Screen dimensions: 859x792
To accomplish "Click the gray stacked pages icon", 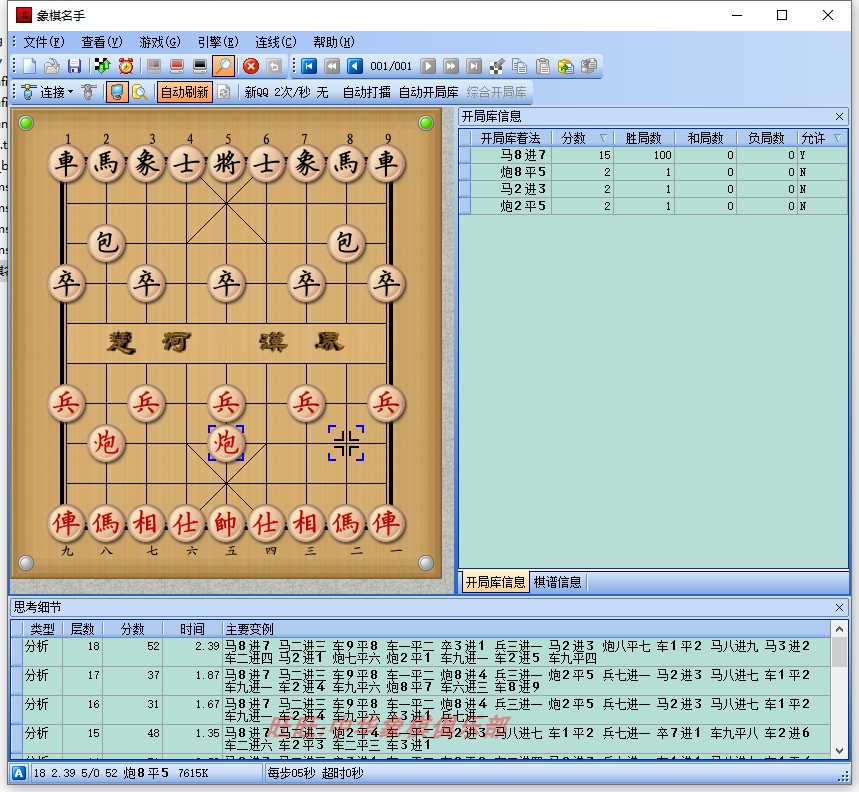I will click(x=589, y=66).
